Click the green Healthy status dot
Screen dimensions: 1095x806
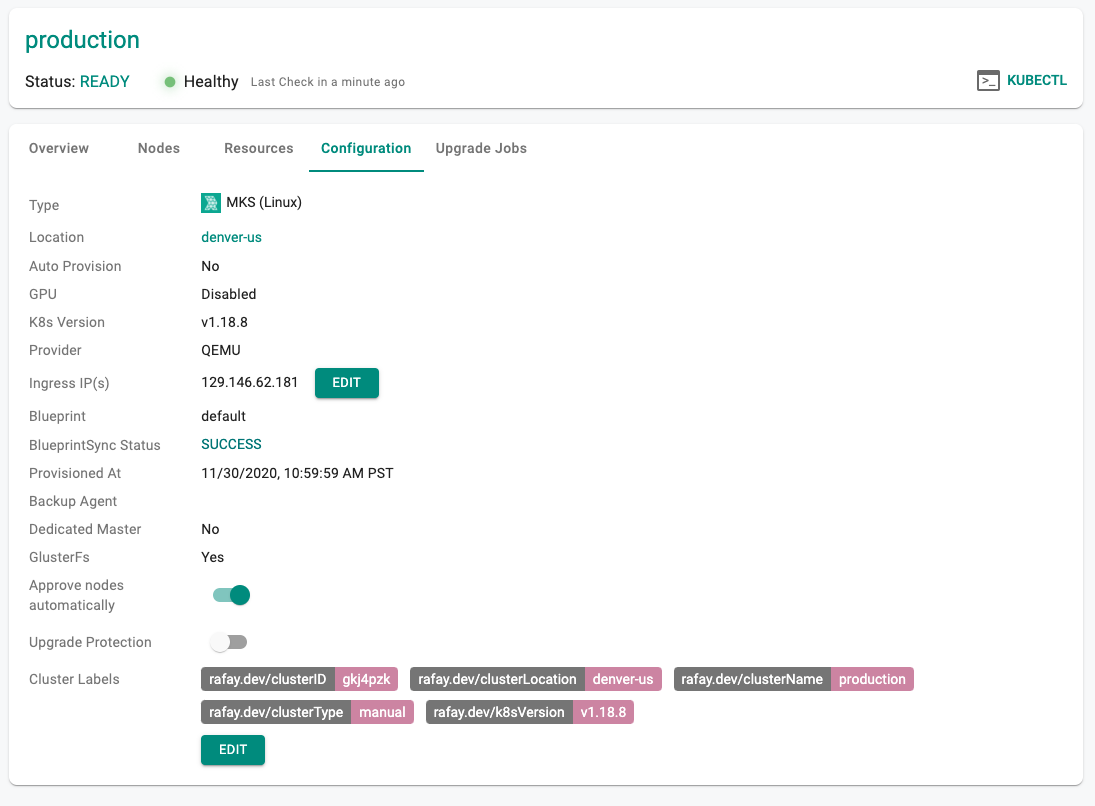pyautogui.click(x=170, y=82)
